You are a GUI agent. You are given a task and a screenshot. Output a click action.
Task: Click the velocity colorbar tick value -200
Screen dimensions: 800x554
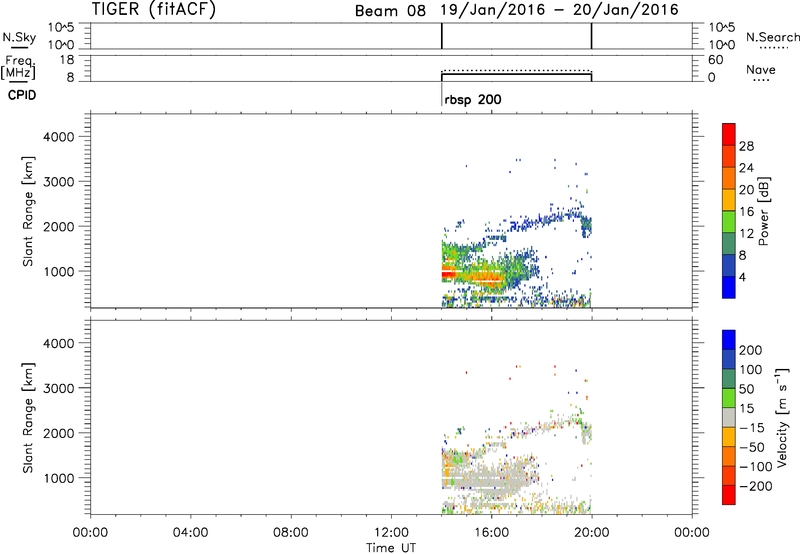pyautogui.click(x=754, y=486)
